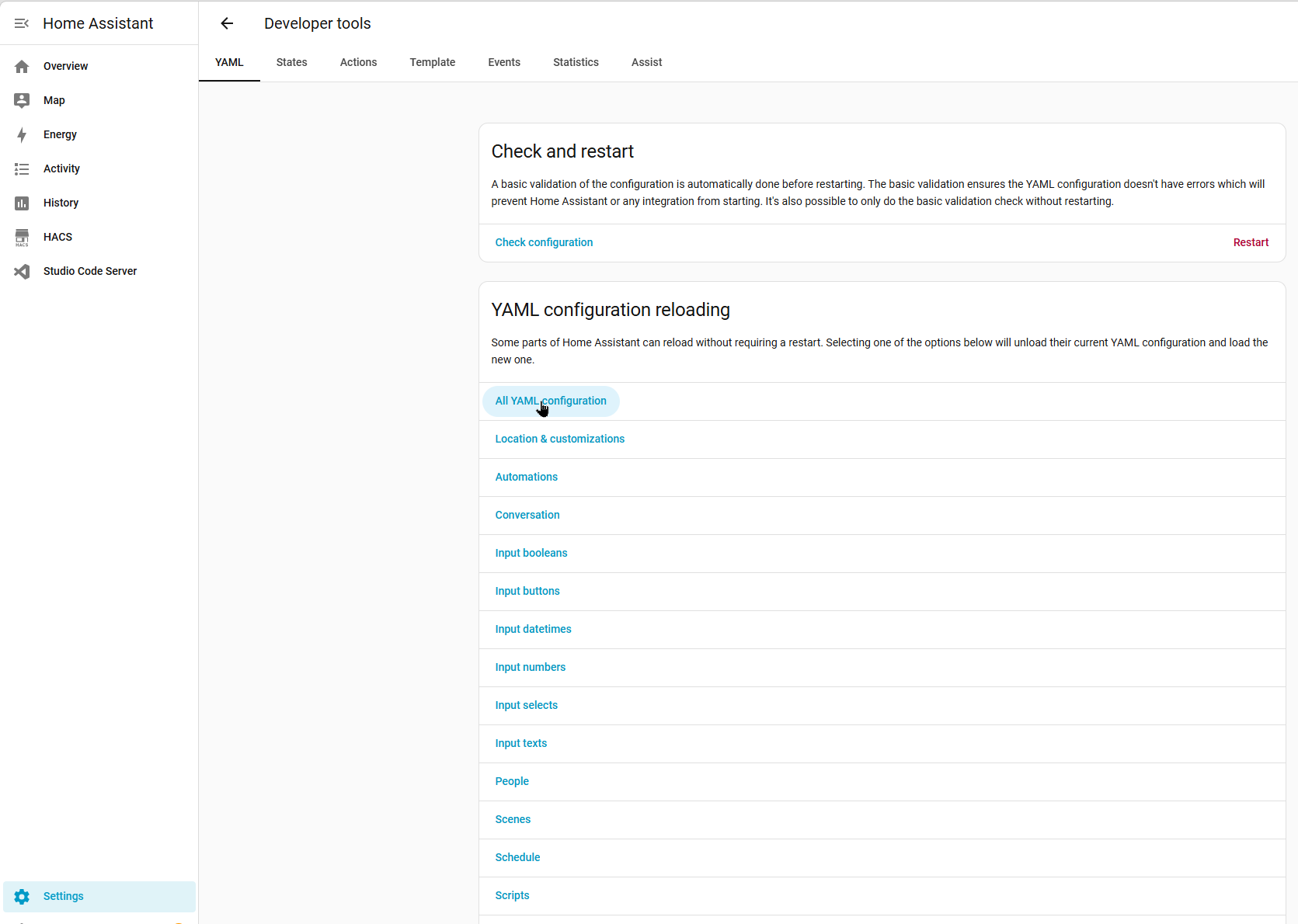
Task: Reload Input selects
Action: pos(526,705)
